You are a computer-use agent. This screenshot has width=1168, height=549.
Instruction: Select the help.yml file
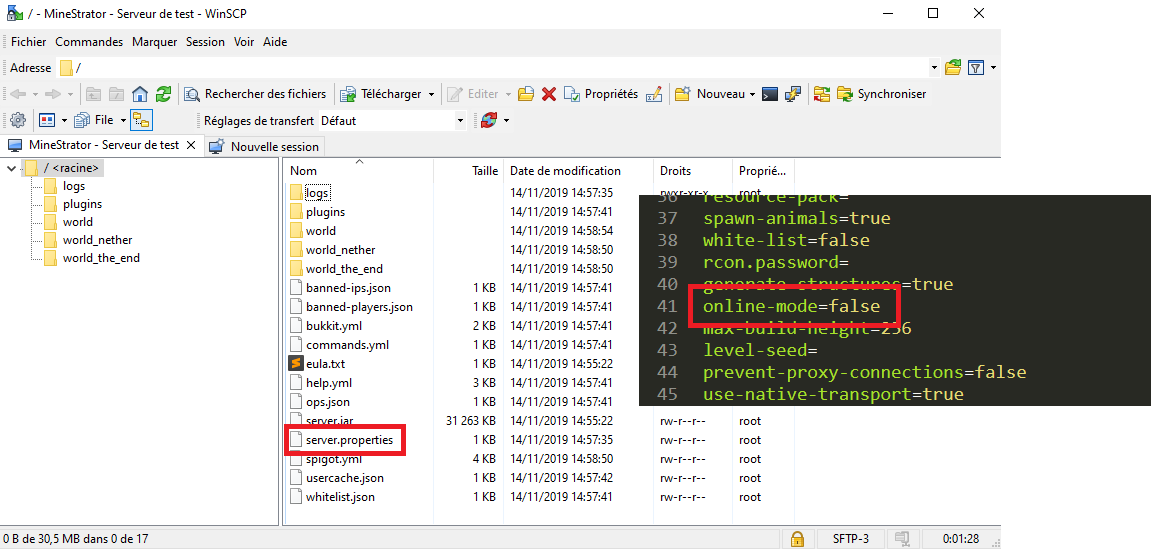(x=328, y=383)
